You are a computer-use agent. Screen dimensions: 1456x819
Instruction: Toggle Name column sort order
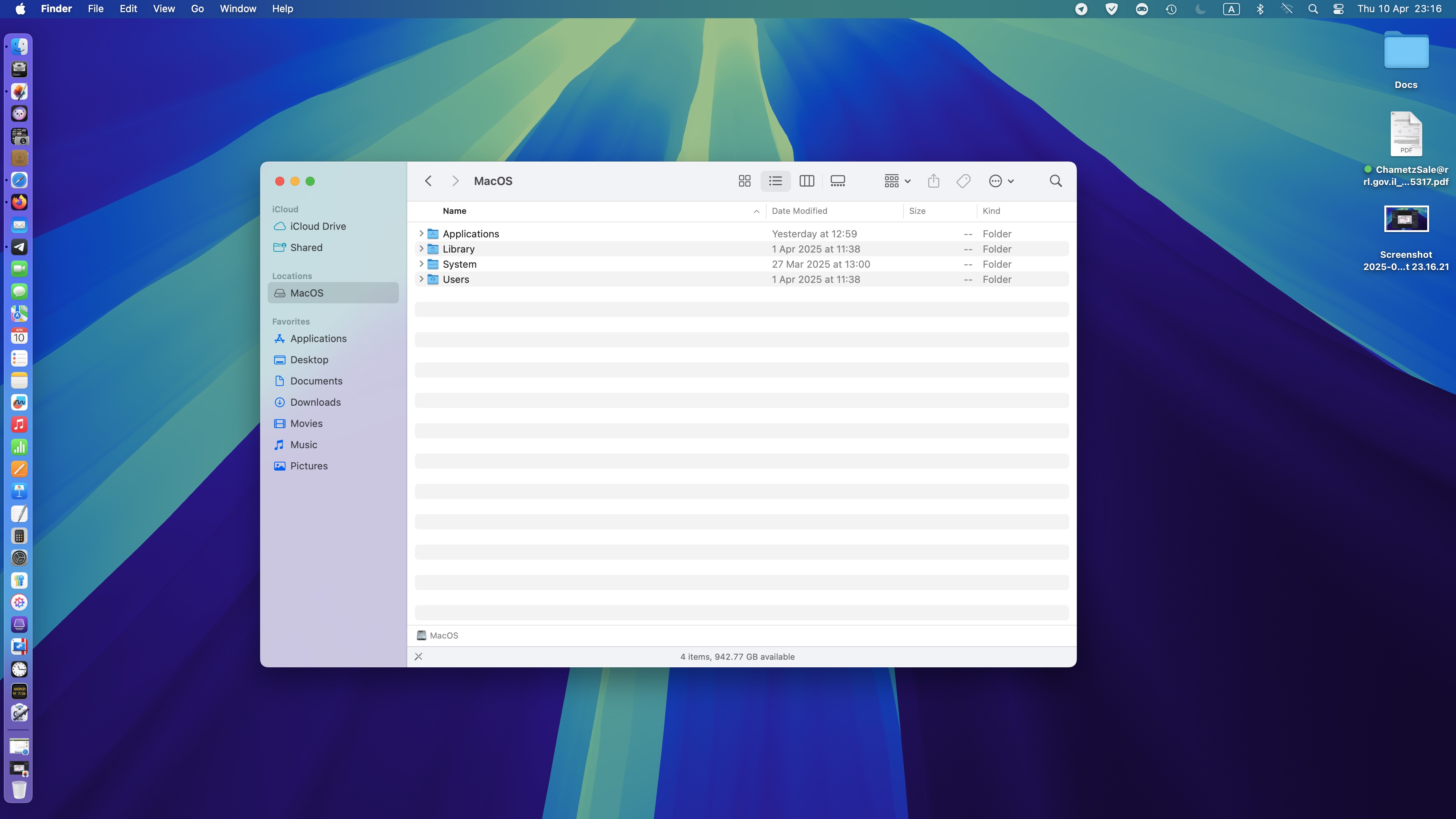pos(756,212)
